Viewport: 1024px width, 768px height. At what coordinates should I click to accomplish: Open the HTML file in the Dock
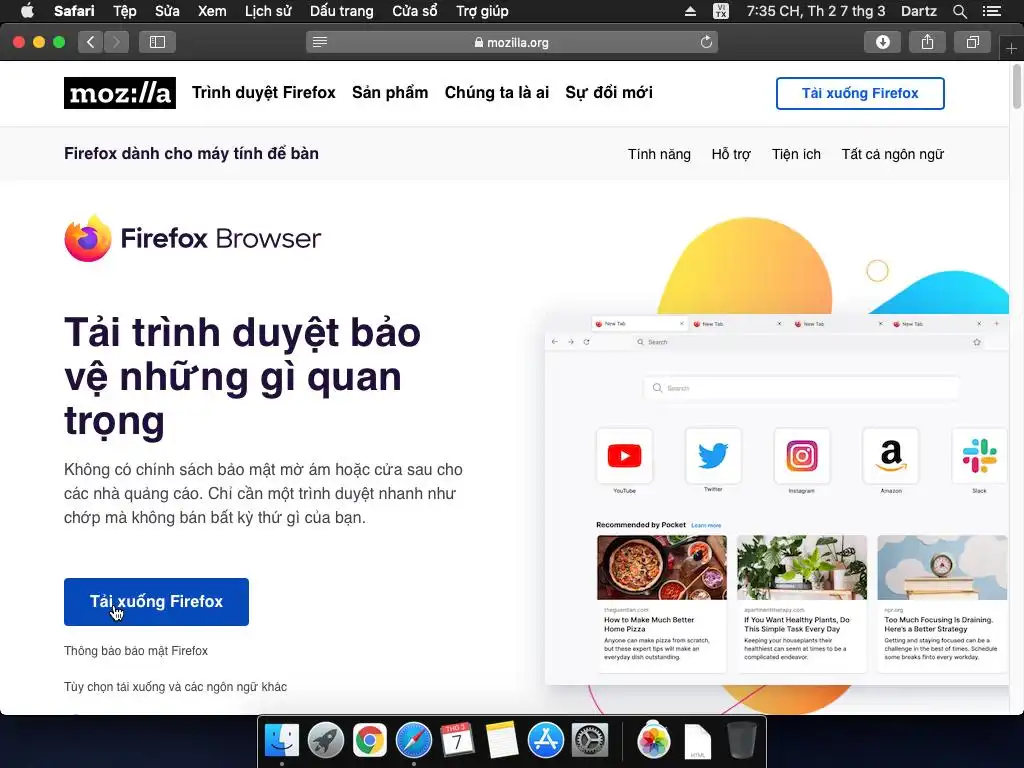coord(697,741)
